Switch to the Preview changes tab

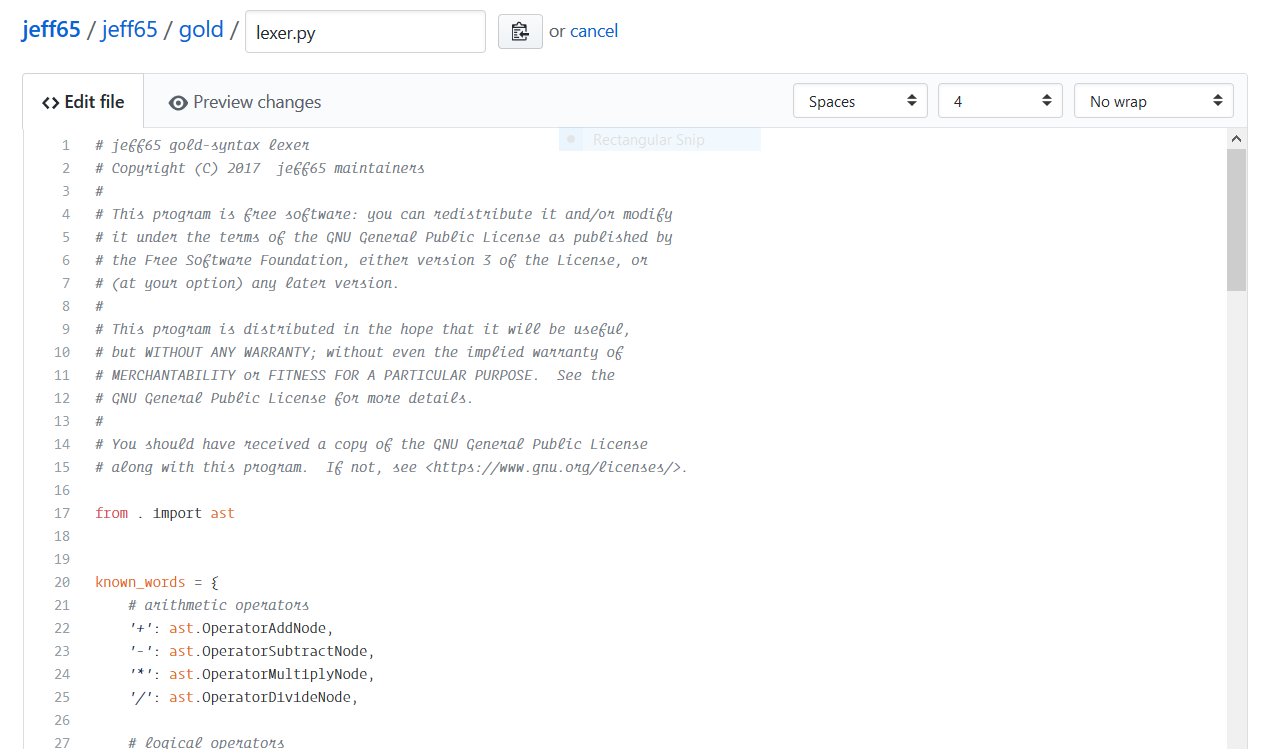245,102
